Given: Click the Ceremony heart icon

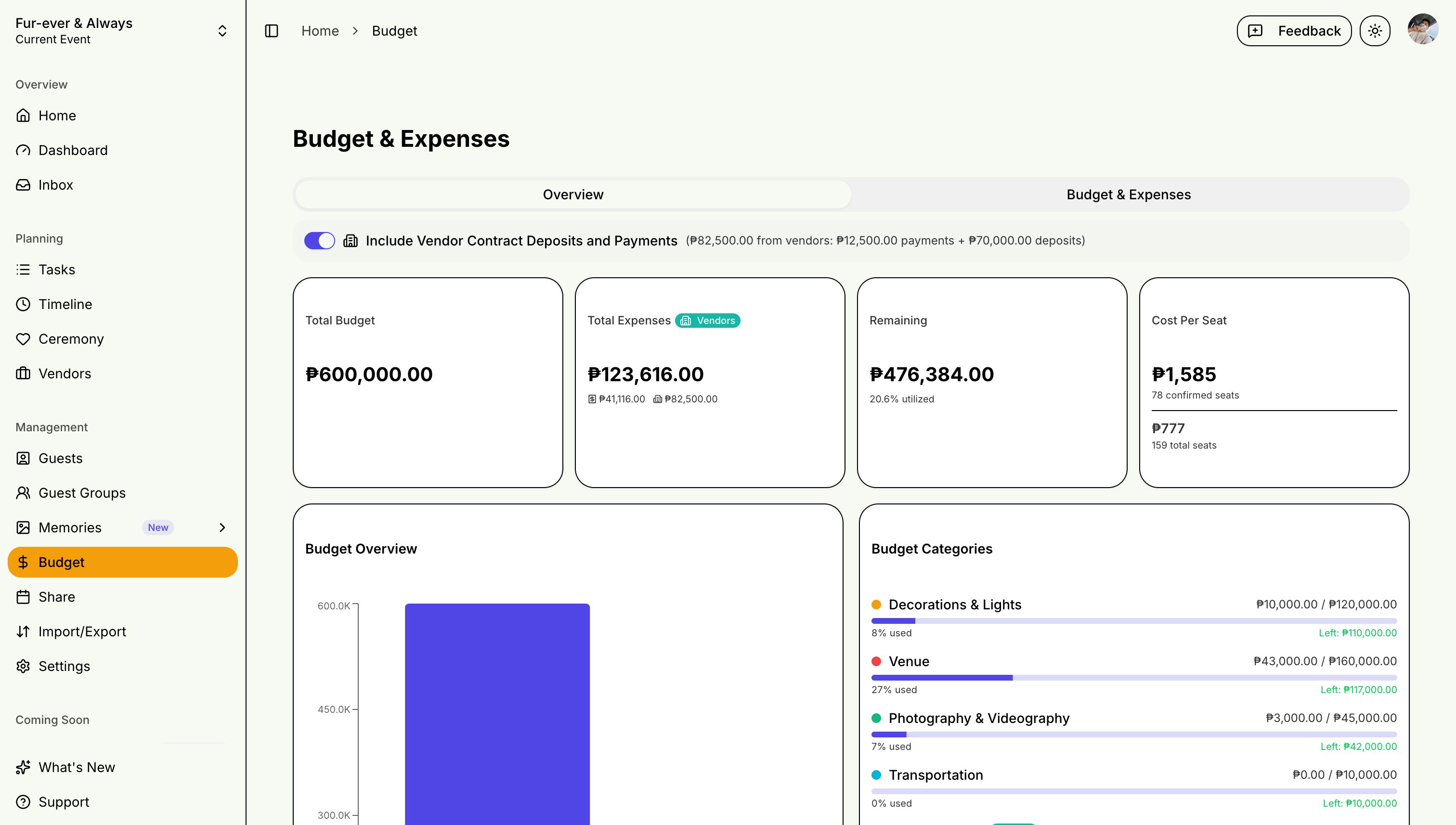Looking at the screenshot, I should 23,339.
